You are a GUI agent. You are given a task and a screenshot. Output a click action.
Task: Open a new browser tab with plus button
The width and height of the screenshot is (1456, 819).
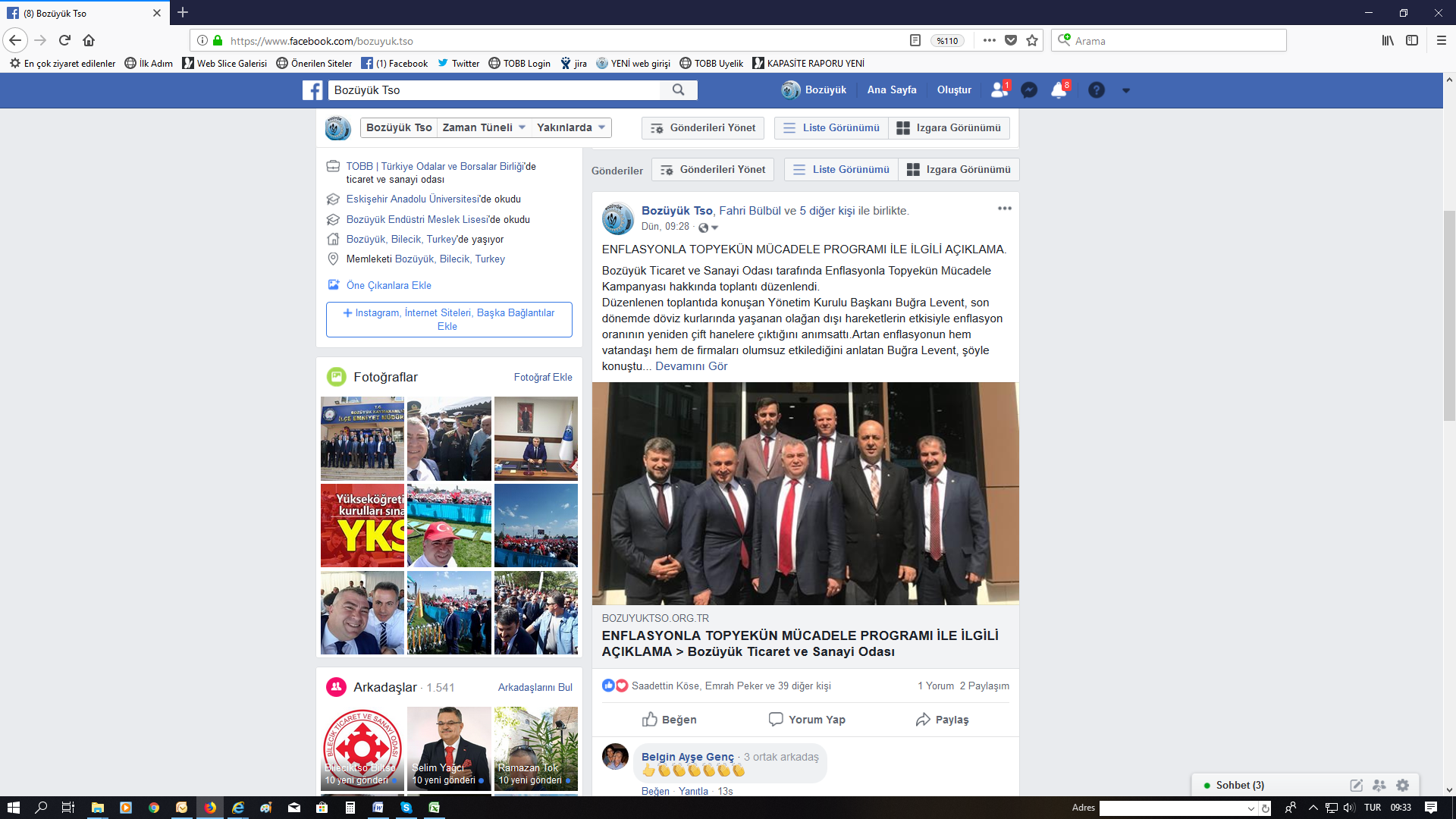coord(183,12)
